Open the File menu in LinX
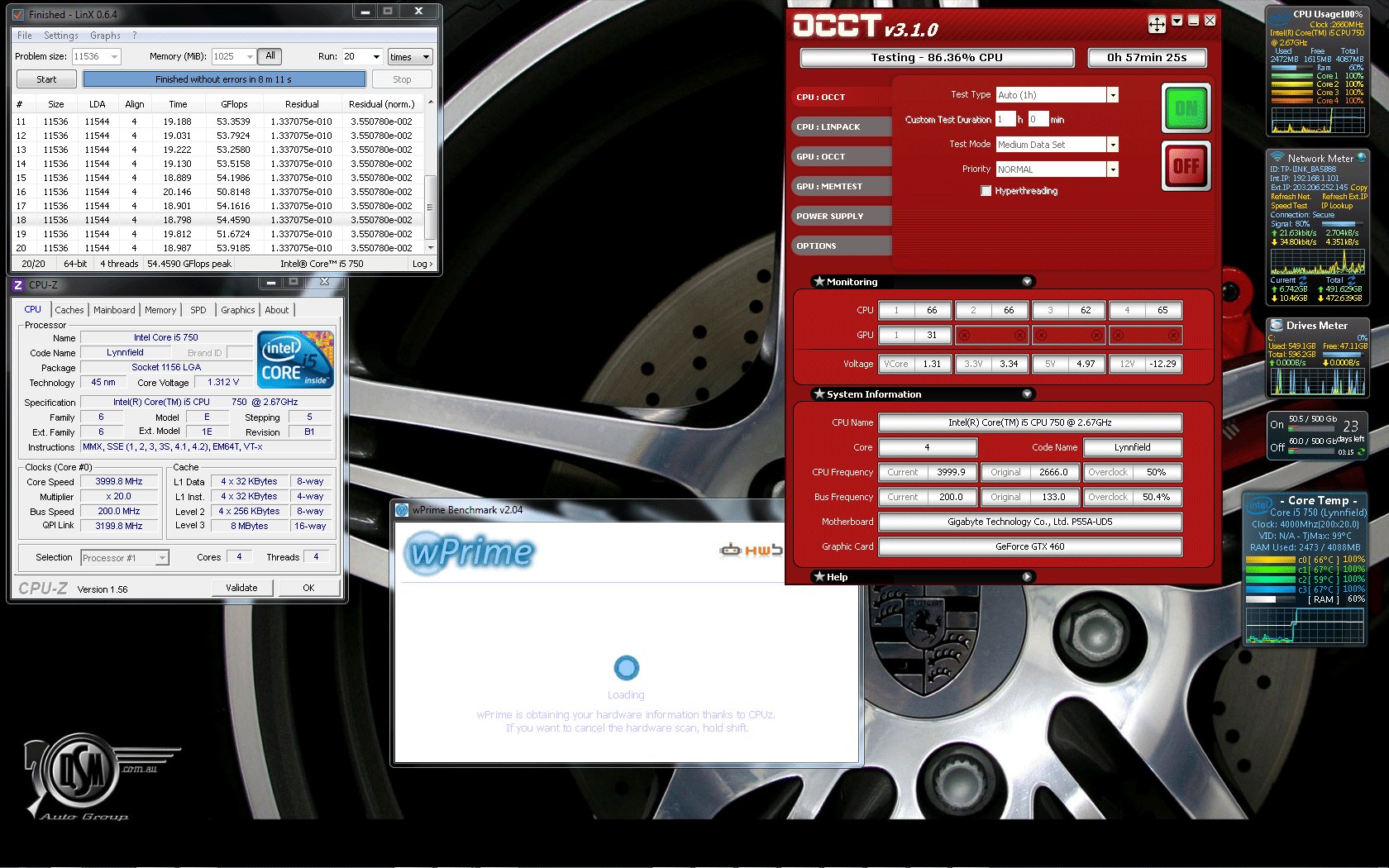The height and width of the screenshot is (868, 1389). 25,36
